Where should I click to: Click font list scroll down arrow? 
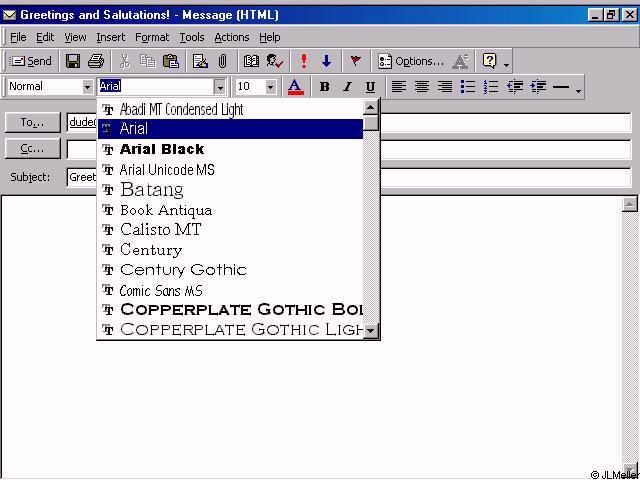371,330
